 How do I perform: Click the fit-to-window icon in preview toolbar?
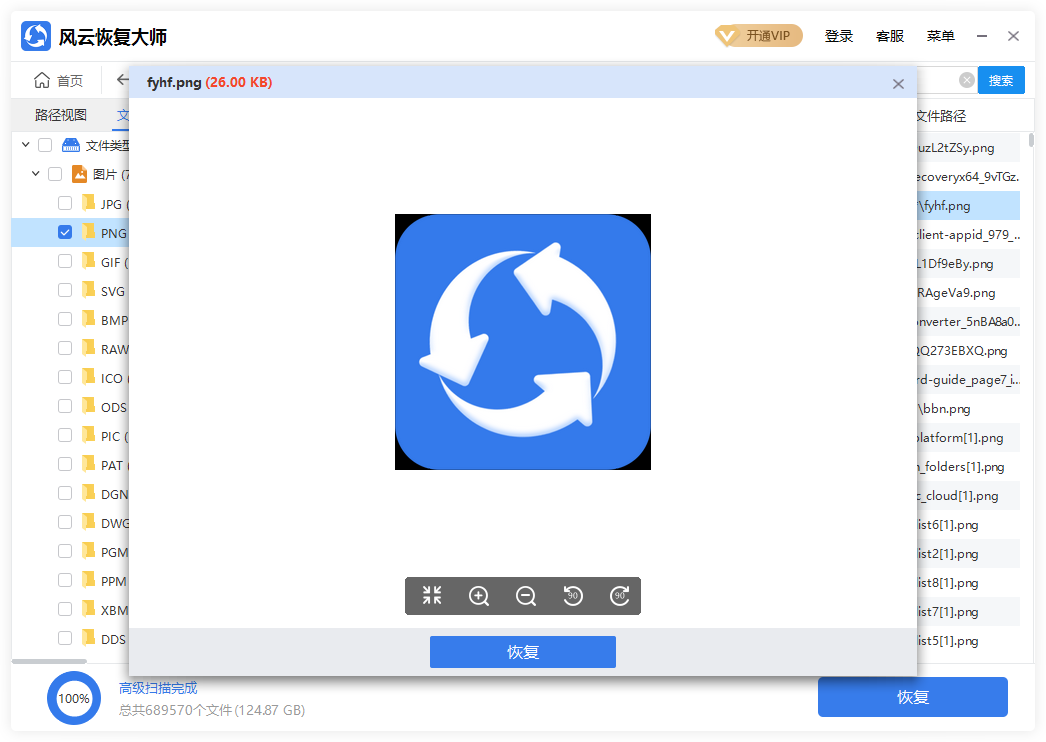pos(431,595)
